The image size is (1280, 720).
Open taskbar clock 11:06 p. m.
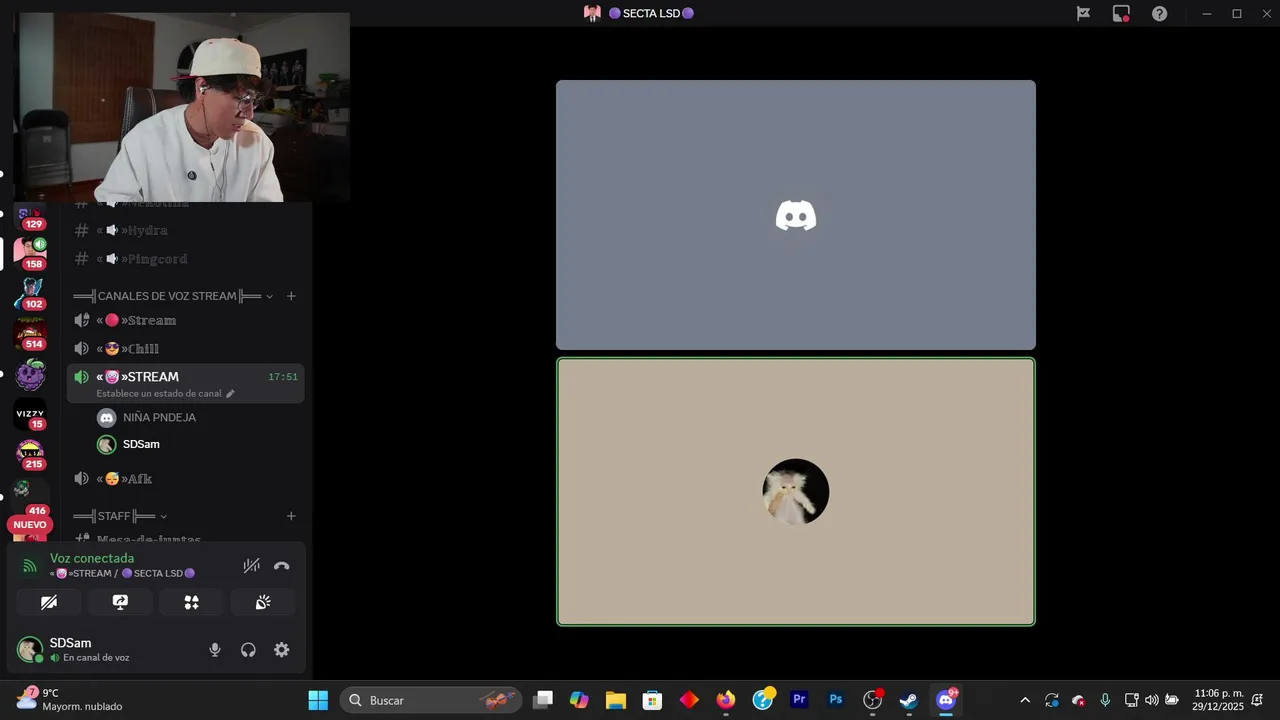pyautogui.click(x=1218, y=700)
